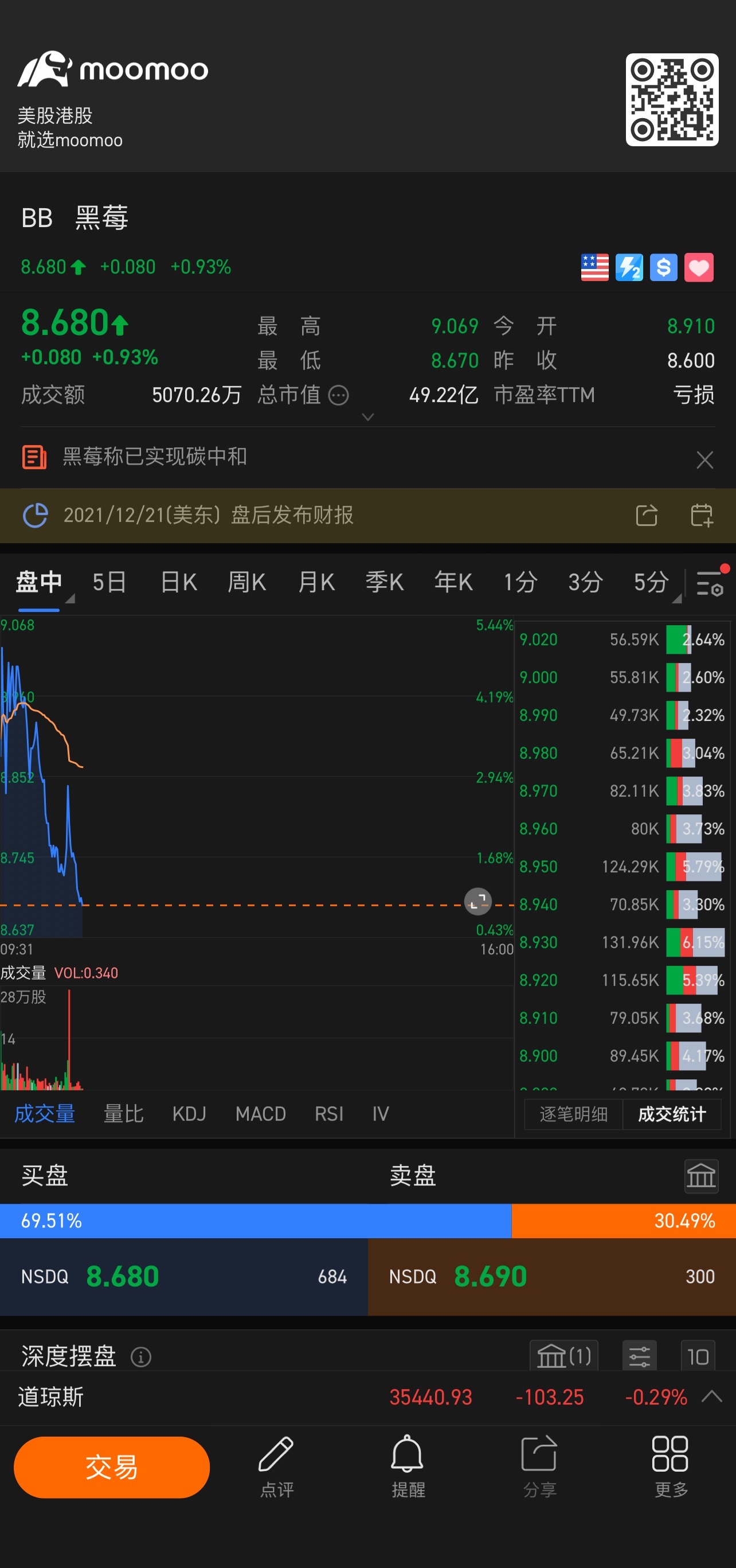The height and width of the screenshot is (1568, 736).
Task: Tap the 分享 share icon
Action: 539,1453
